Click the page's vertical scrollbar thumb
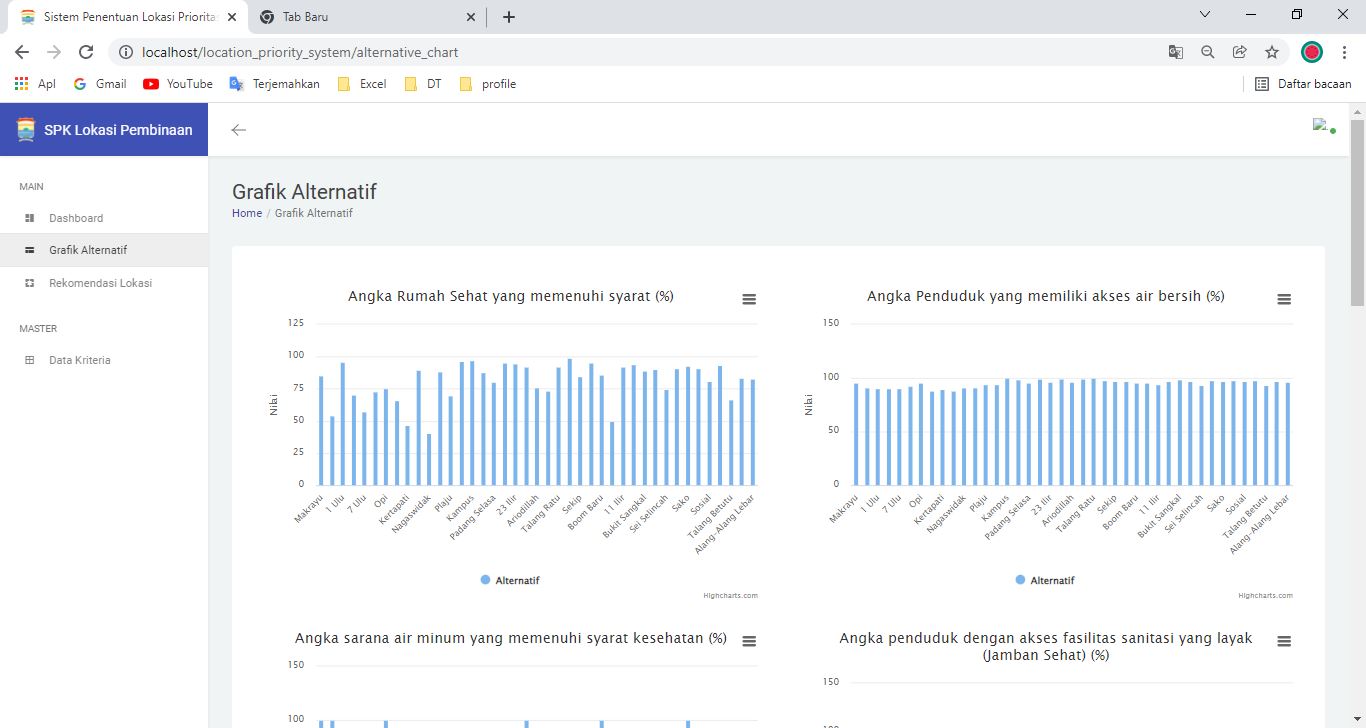Image resolution: width=1366 pixels, height=728 pixels. tap(1357, 212)
